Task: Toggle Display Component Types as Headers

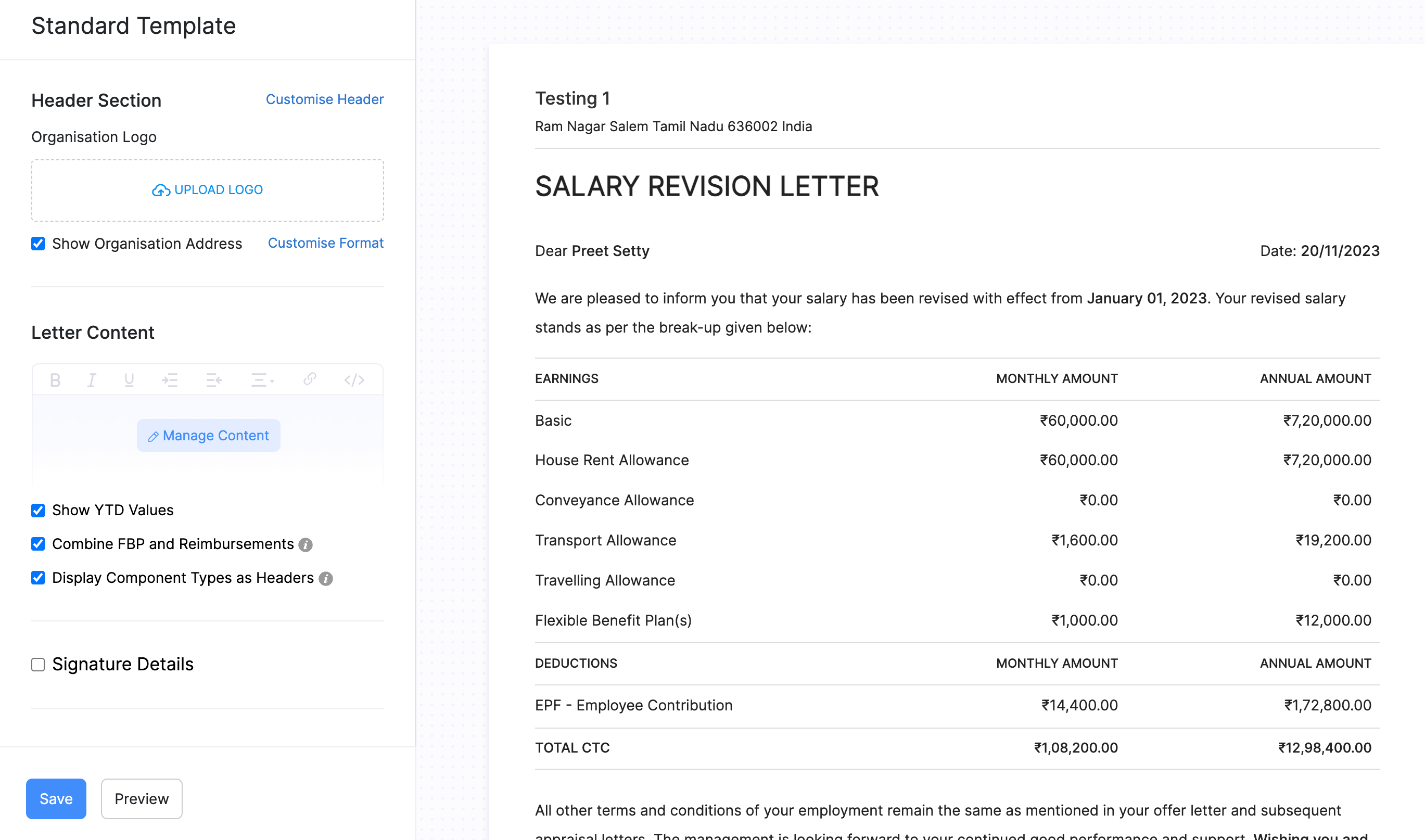Action: click(38, 578)
